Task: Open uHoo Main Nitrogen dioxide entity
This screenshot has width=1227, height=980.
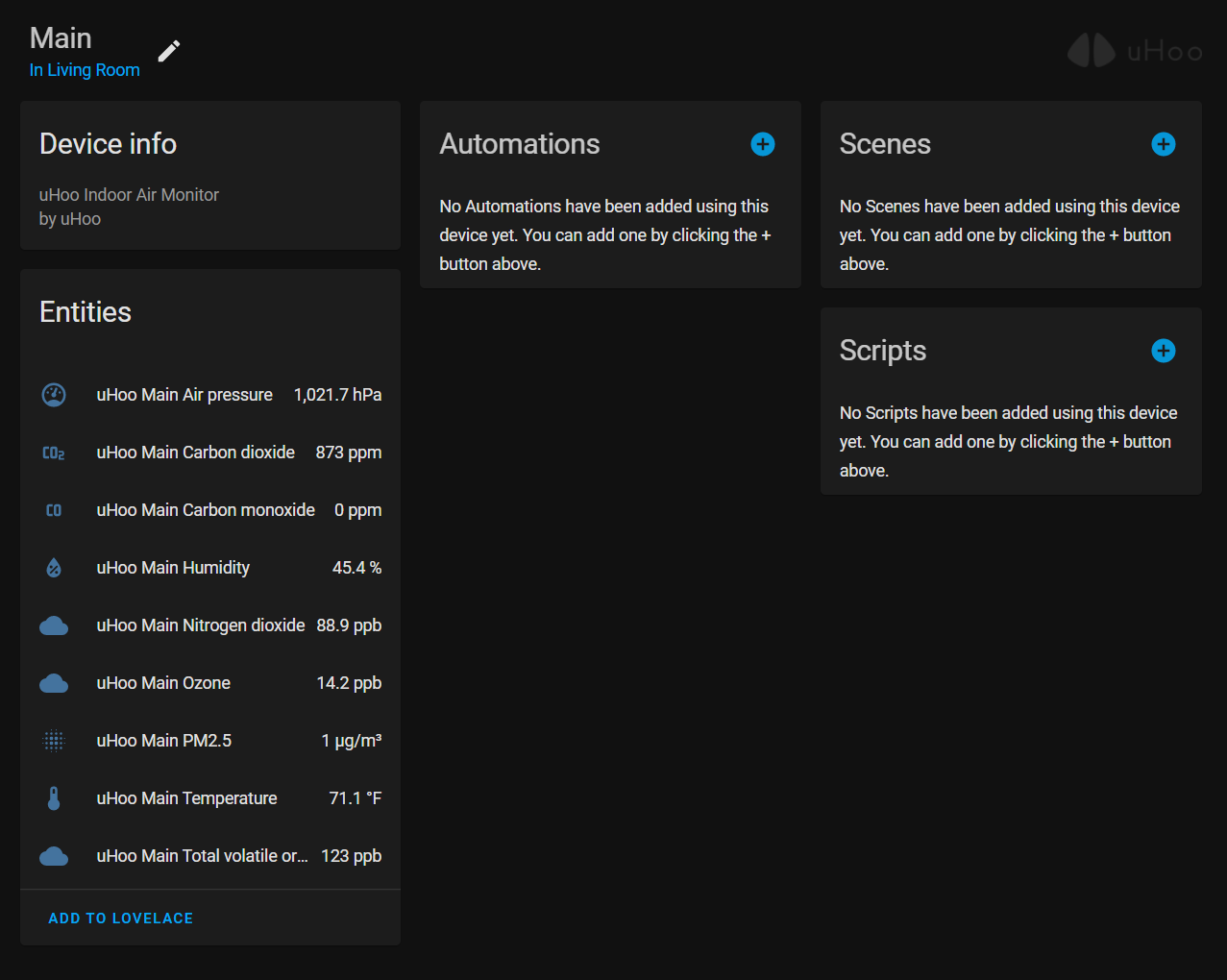Action: [201, 625]
